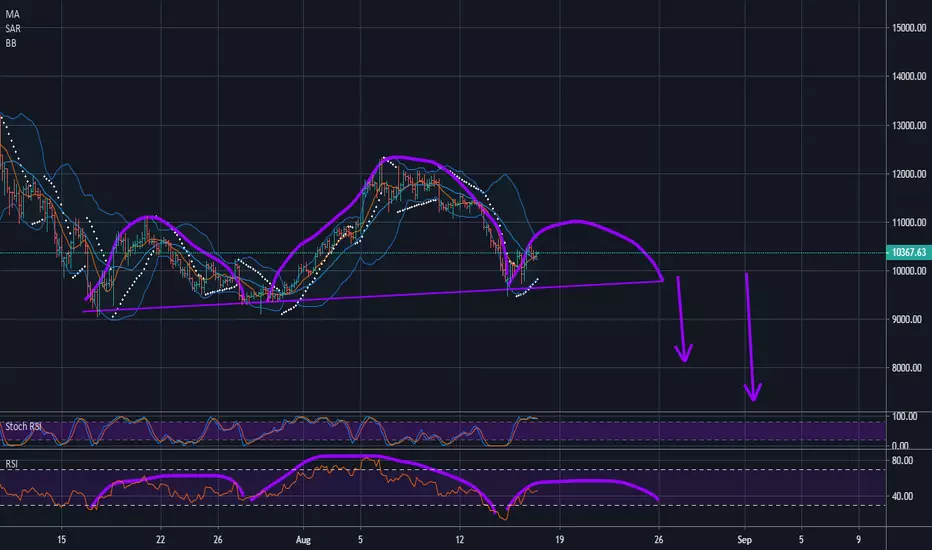
Task: Click the 19 date label on time axis
Action: tap(559, 540)
